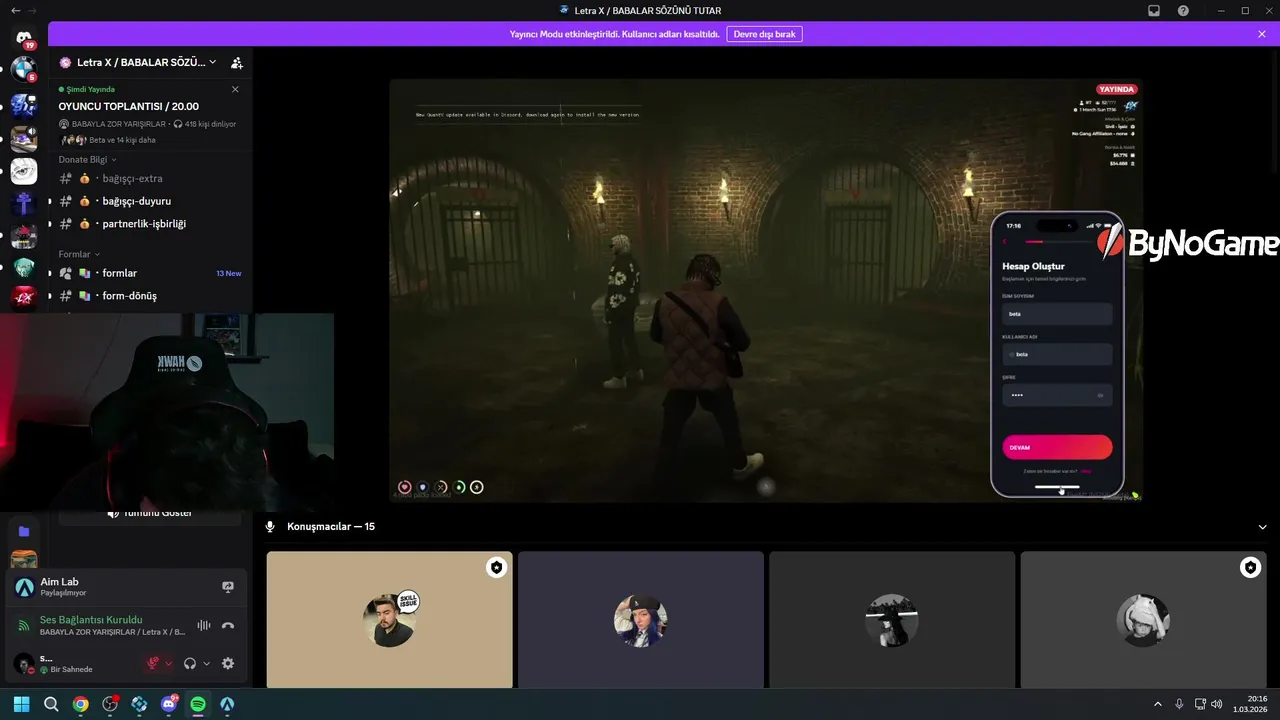Open Spotify from taskbar

pyautogui.click(x=198, y=704)
